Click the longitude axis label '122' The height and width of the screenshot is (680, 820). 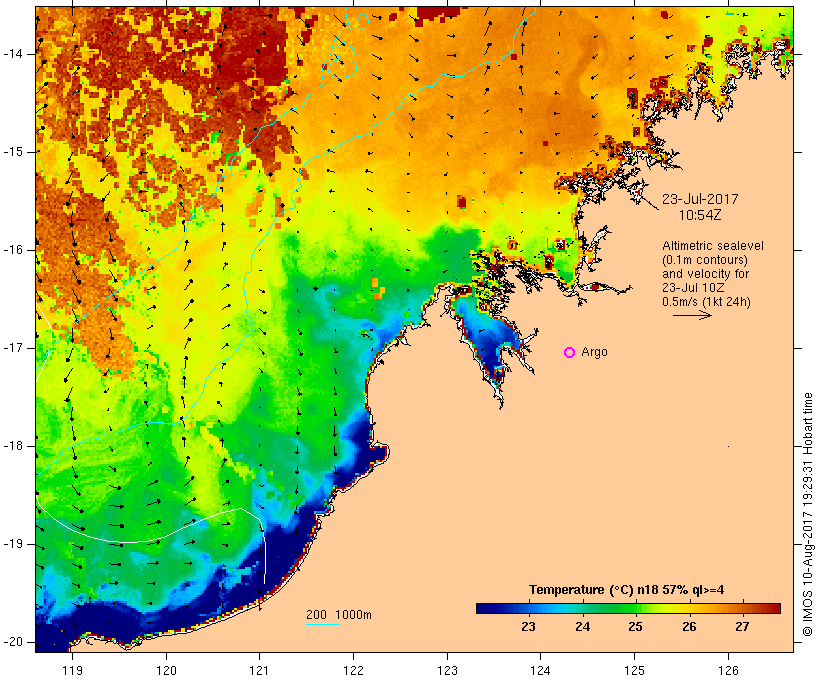(354, 671)
